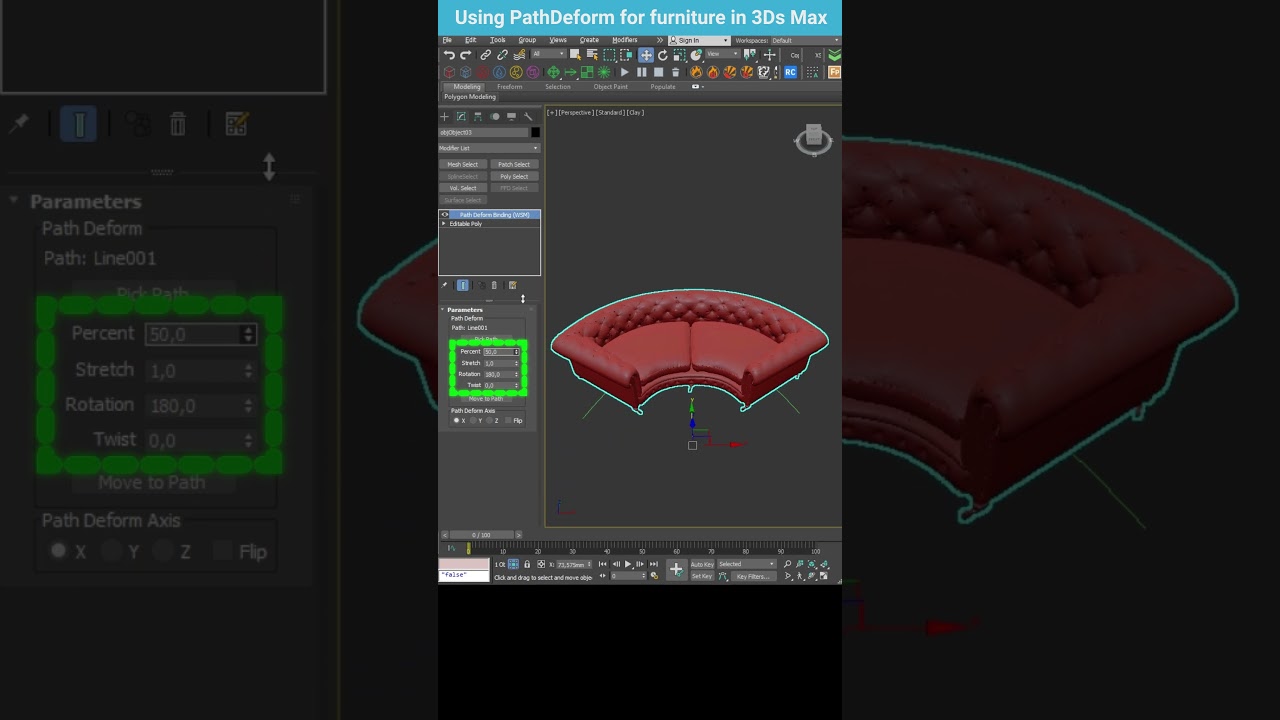Toggle the Window/Crossing selection icon
The height and width of the screenshot is (720, 1280).
pyautogui.click(x=626, y=55)
